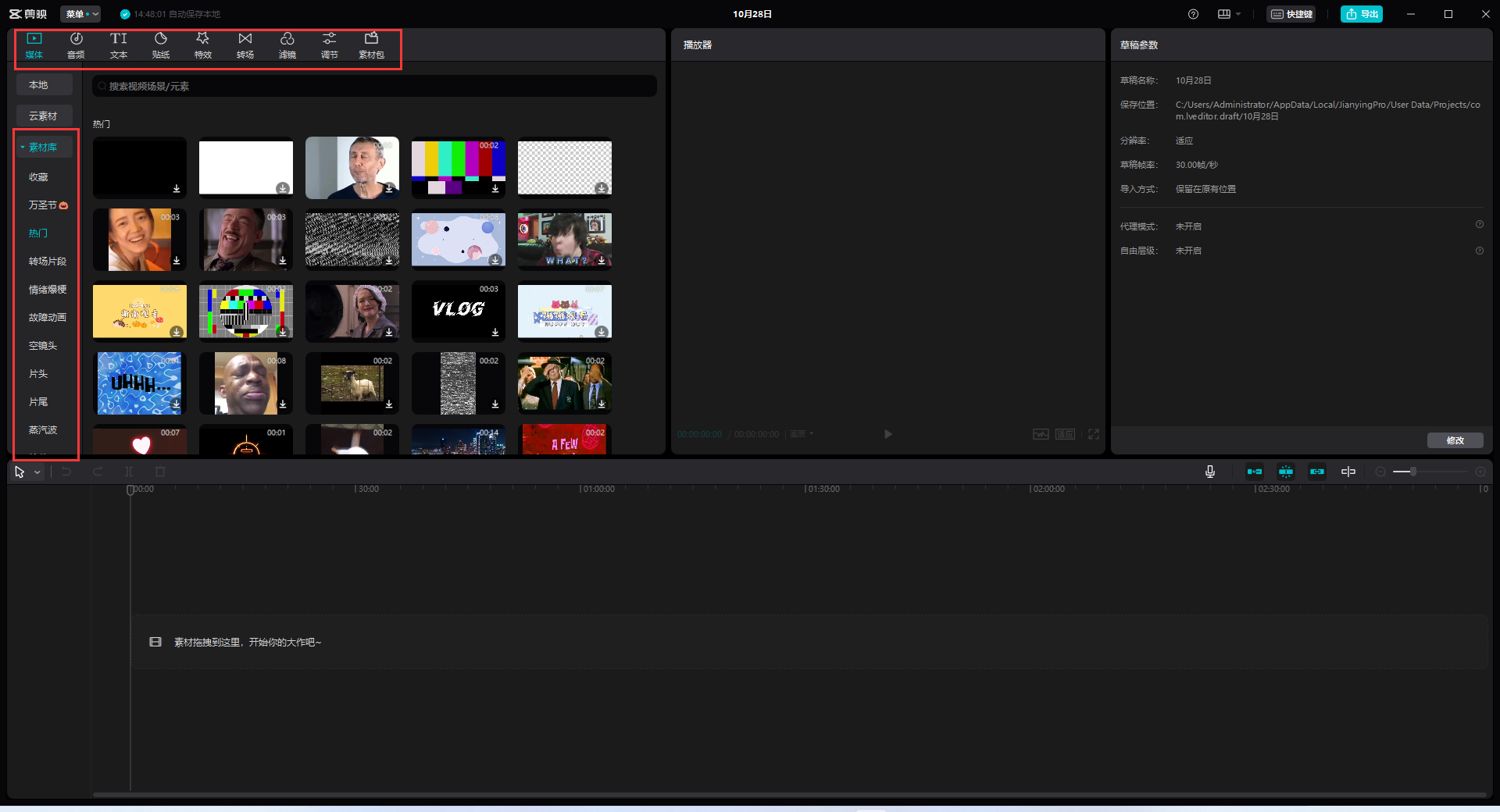This screenshot has height=812, width=1500.
Task: Click the 导出 export button
Action: (1362, 14)
